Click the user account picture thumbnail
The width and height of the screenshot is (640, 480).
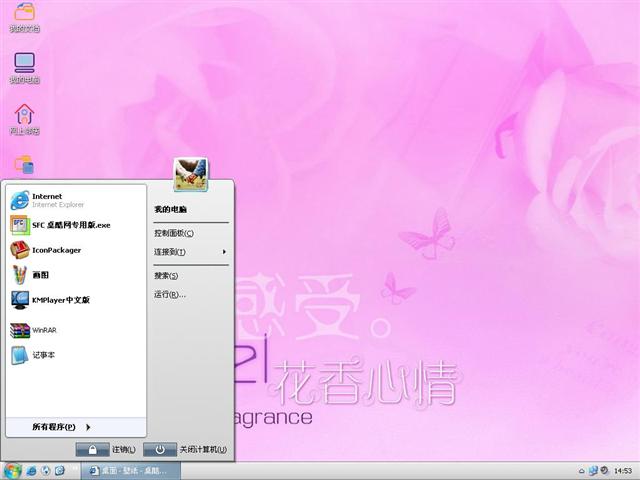[x=190, y=175]
